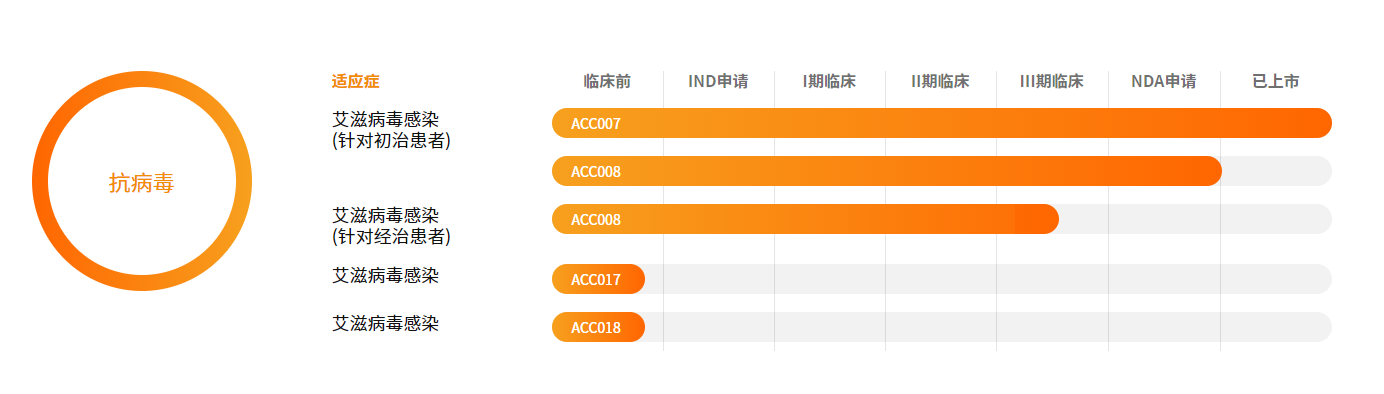Open 艾滋病毒感染 (针对经治患者) indication
Screen dimensions: 1384x394
pos(391,226)
